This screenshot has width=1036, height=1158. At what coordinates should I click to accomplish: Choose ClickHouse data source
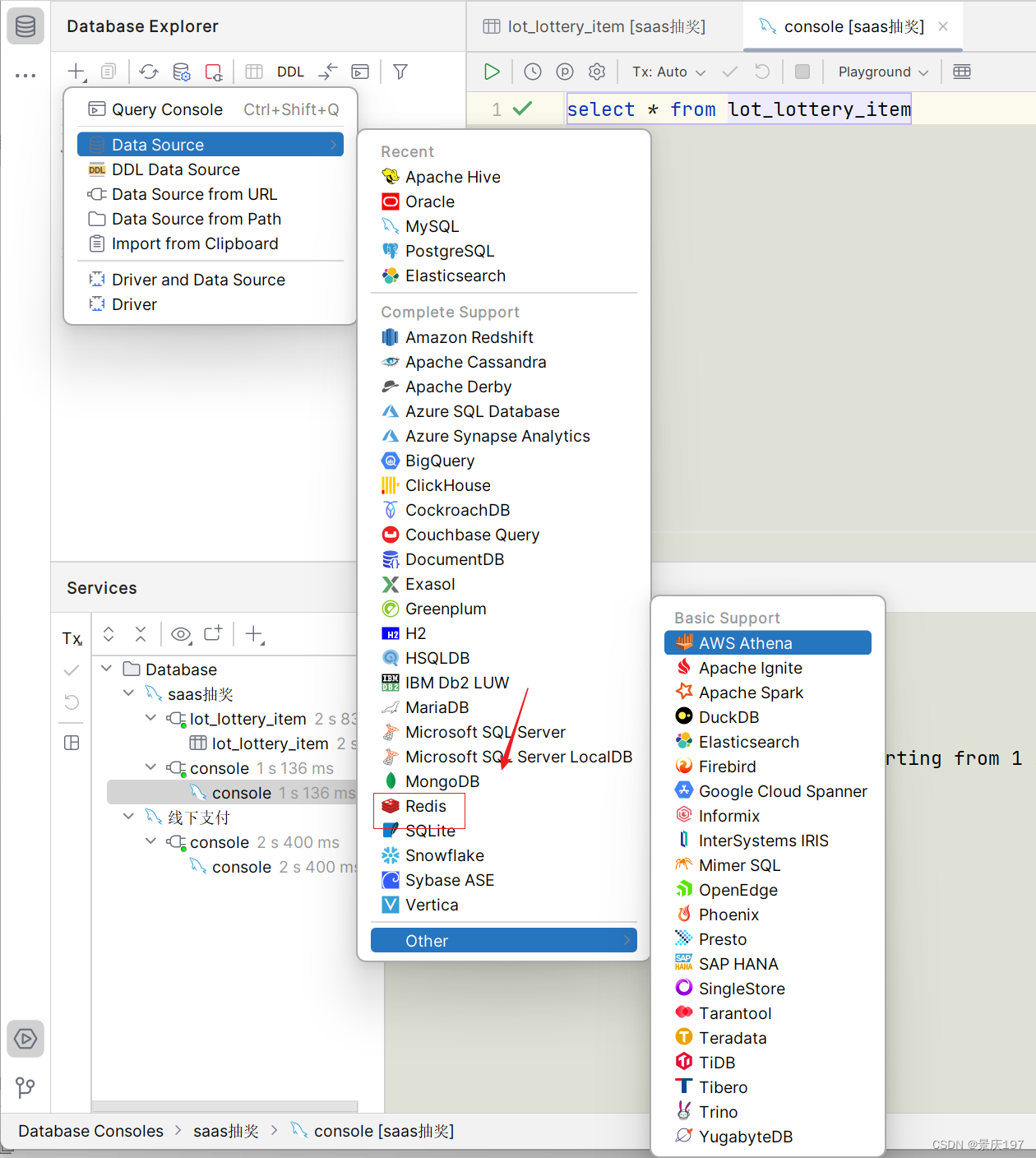[504, 485]
